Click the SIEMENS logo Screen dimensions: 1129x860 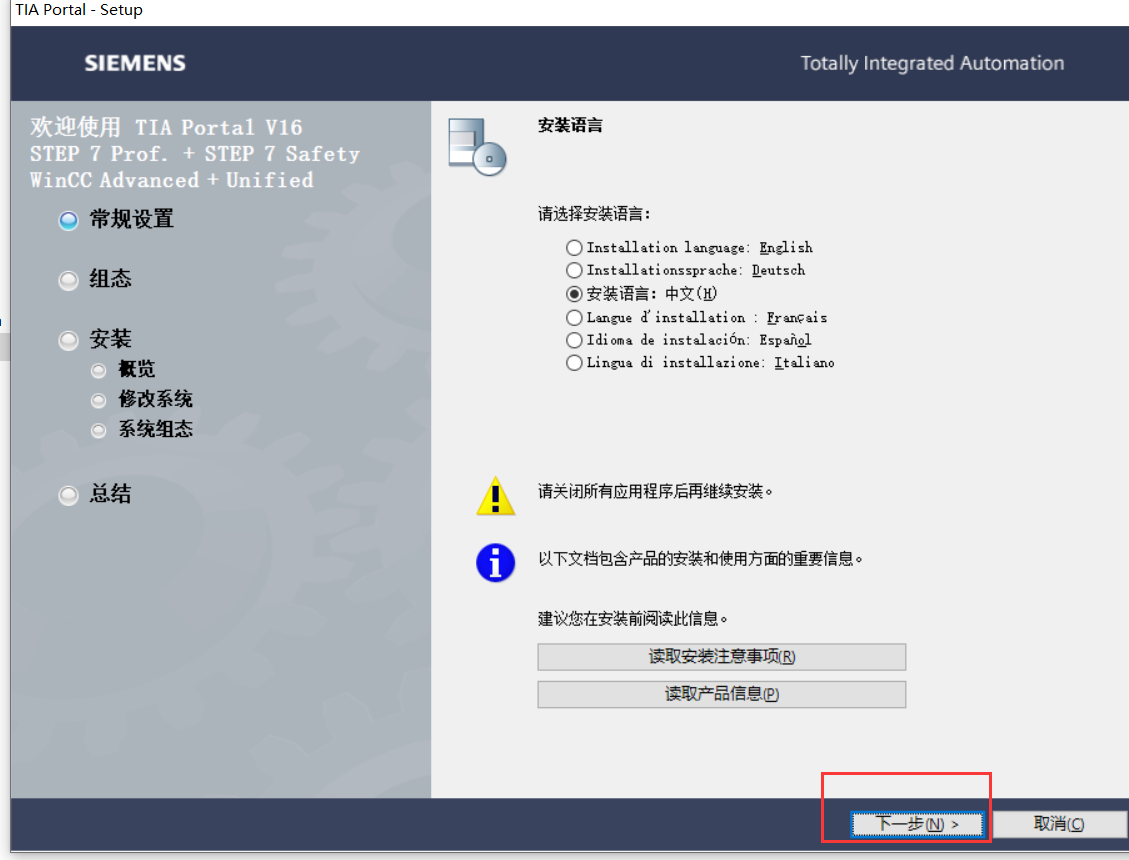134,62
